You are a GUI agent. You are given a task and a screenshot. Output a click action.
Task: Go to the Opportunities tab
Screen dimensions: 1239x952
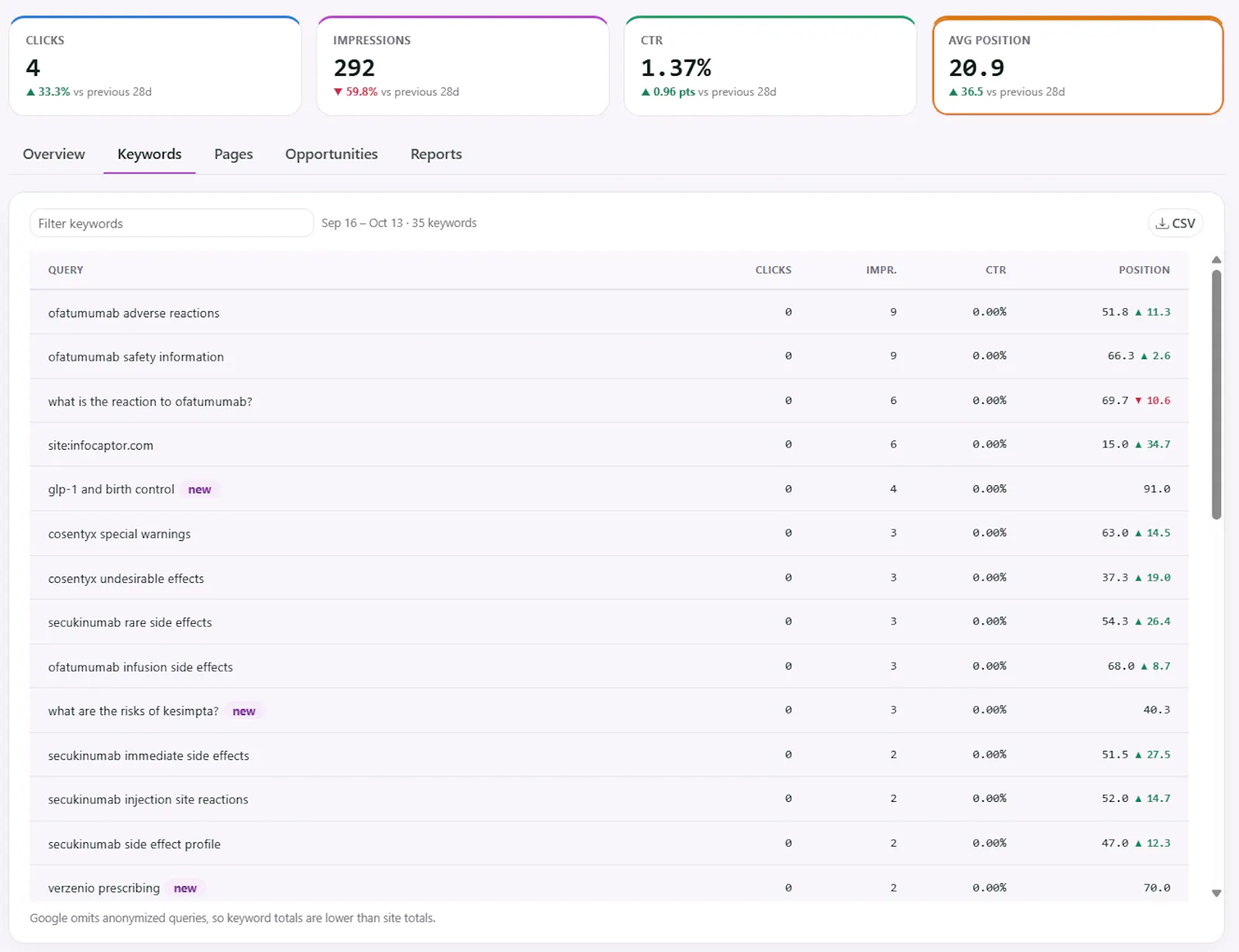pyautogui.click(x=331, y=154)
